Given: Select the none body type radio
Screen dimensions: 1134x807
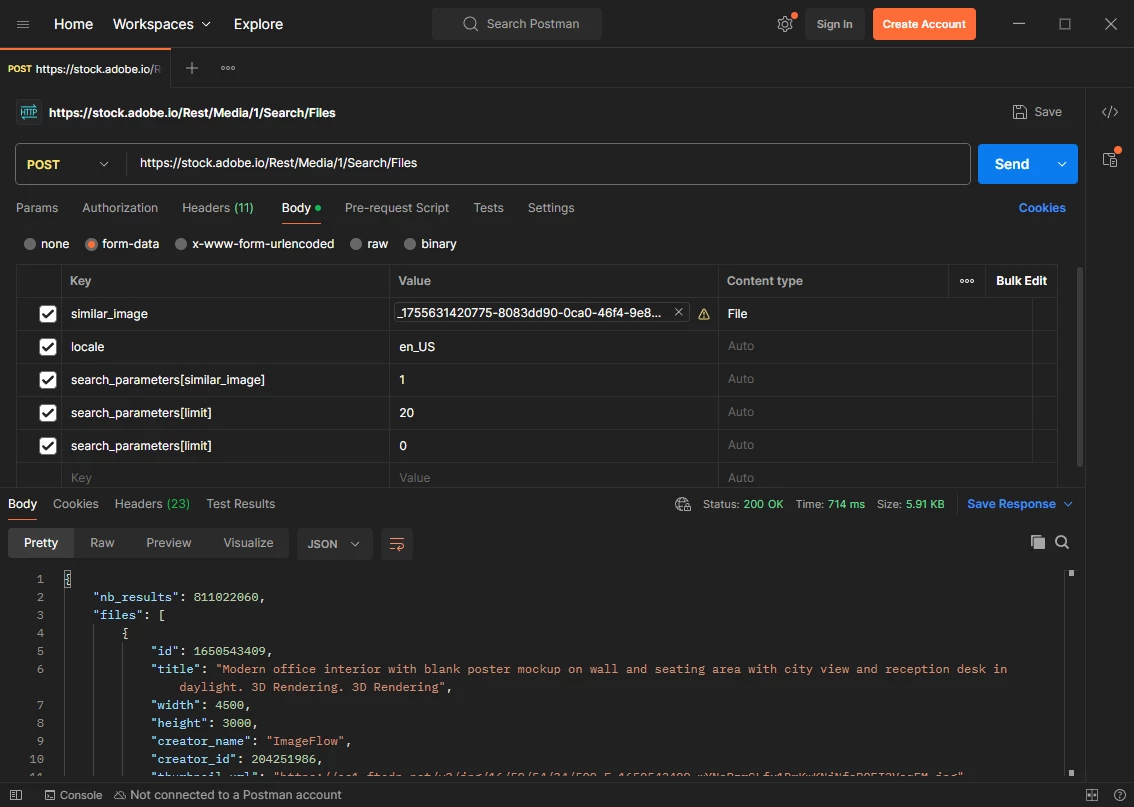Looking at the screenshot, I should click(x=30, y=244).
